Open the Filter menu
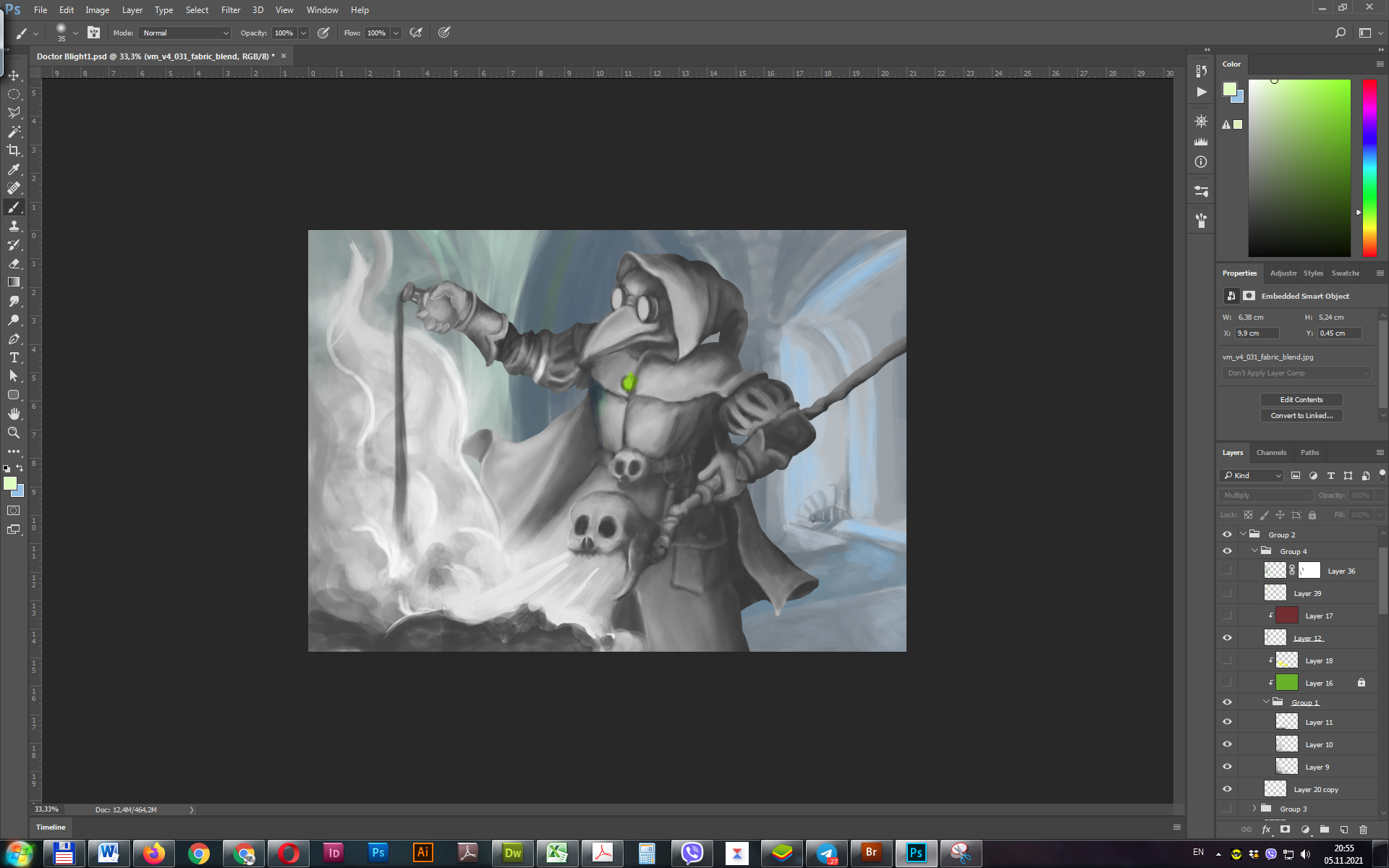 231,10
